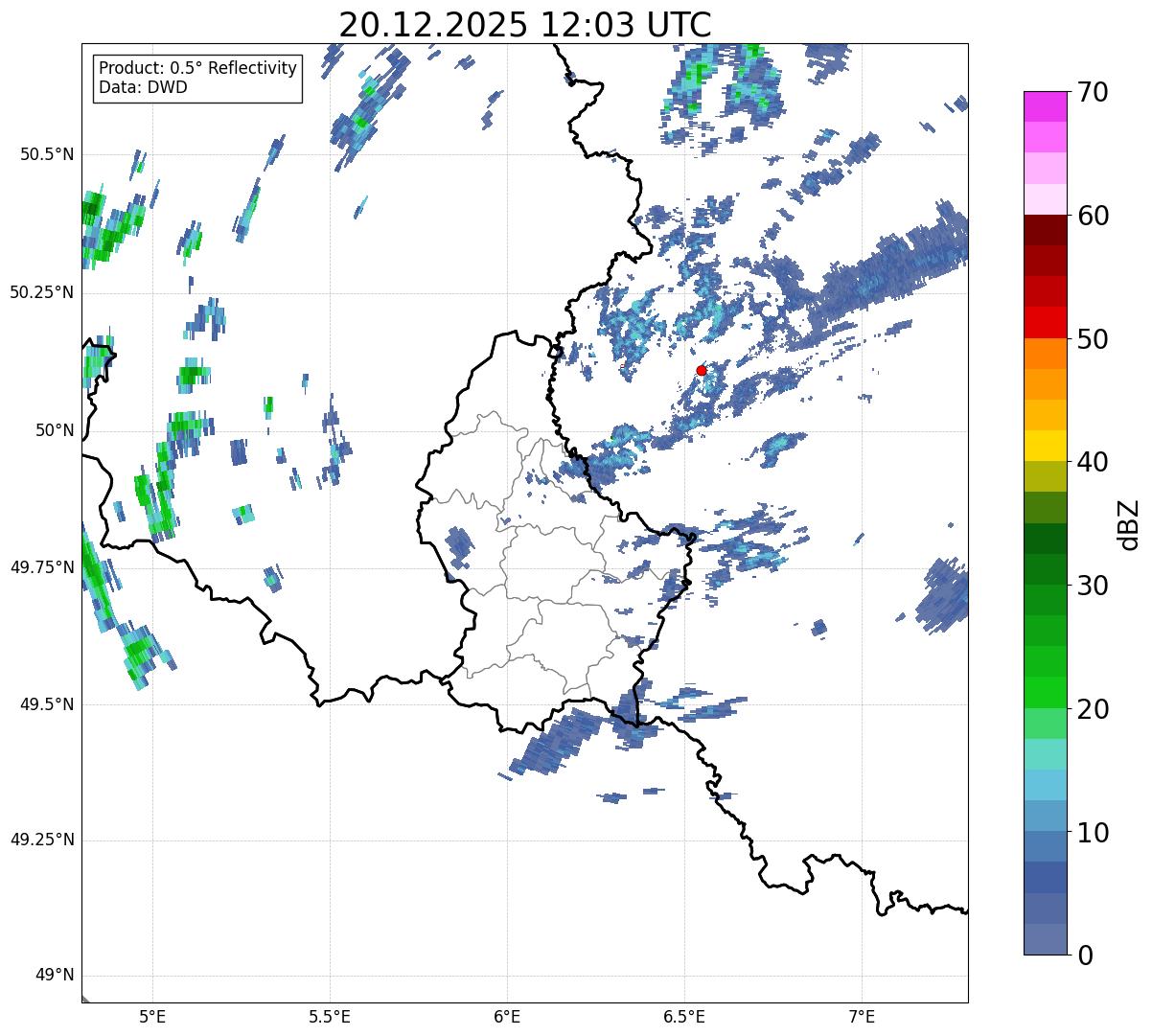The height and width of the screenshot is (1036, 1152).
Task: Click the Product: 0.5° Reflectivity label
Action: point(198,69)
